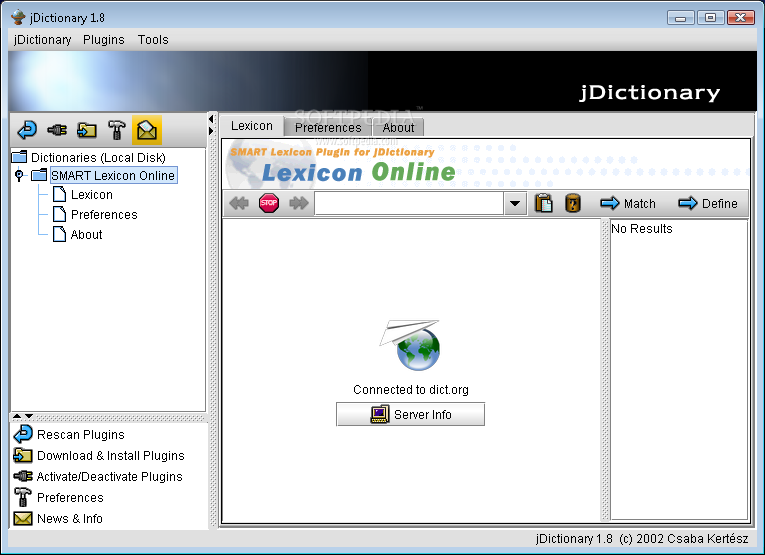Expand left panel with the right divider arrow
Image resolution: width=765 pixels, height=555 pixels.
coord(211,131)
